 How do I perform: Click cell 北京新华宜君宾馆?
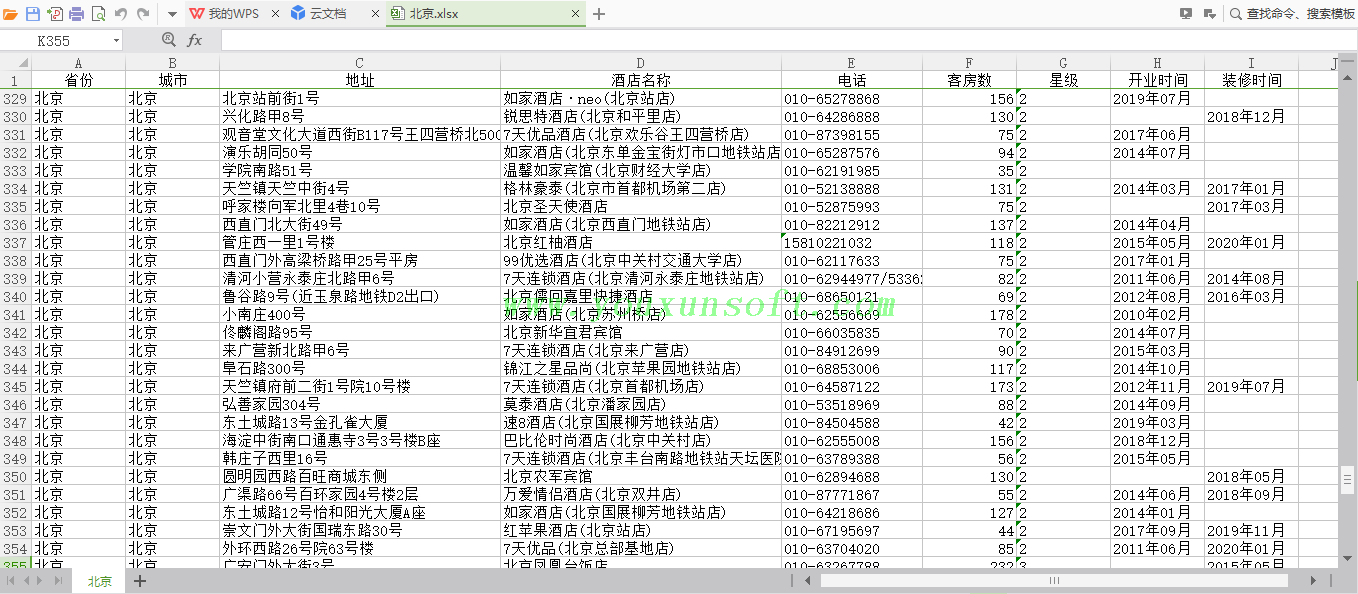tap(641, 333)
